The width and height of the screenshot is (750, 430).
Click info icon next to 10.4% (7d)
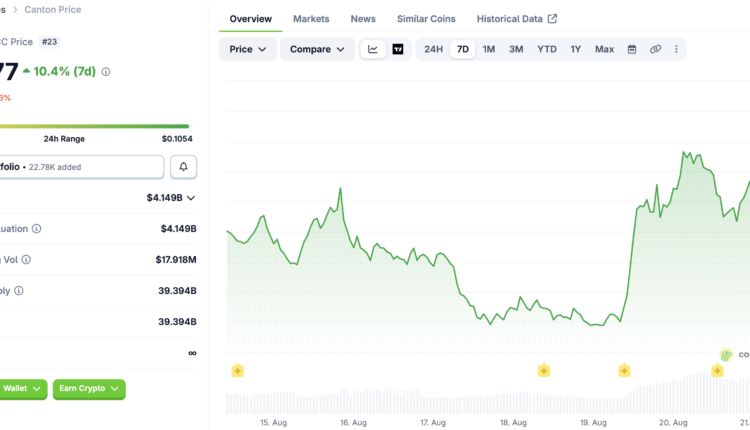coord(106,72)
